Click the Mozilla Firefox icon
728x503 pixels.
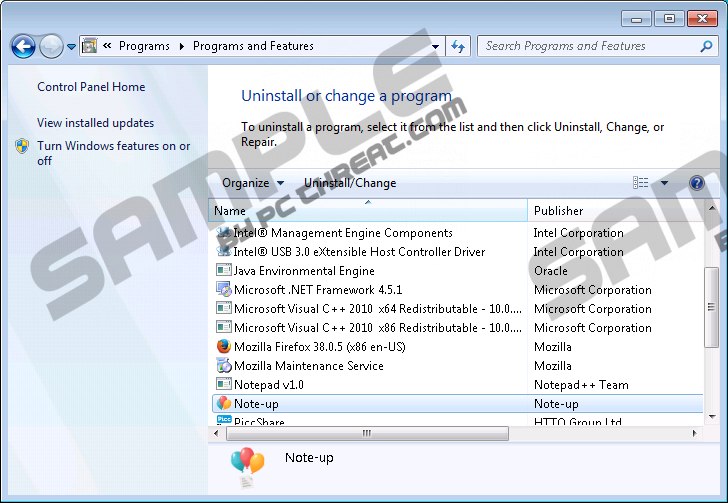click(224, 346)
